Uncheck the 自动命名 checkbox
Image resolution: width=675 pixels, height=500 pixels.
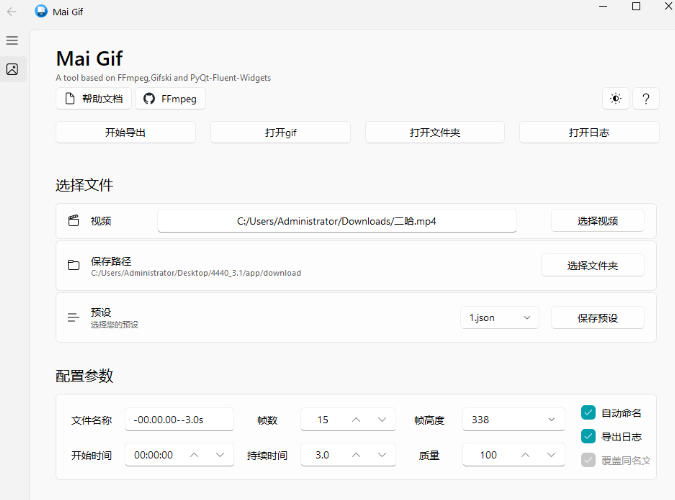pos(588,412)
